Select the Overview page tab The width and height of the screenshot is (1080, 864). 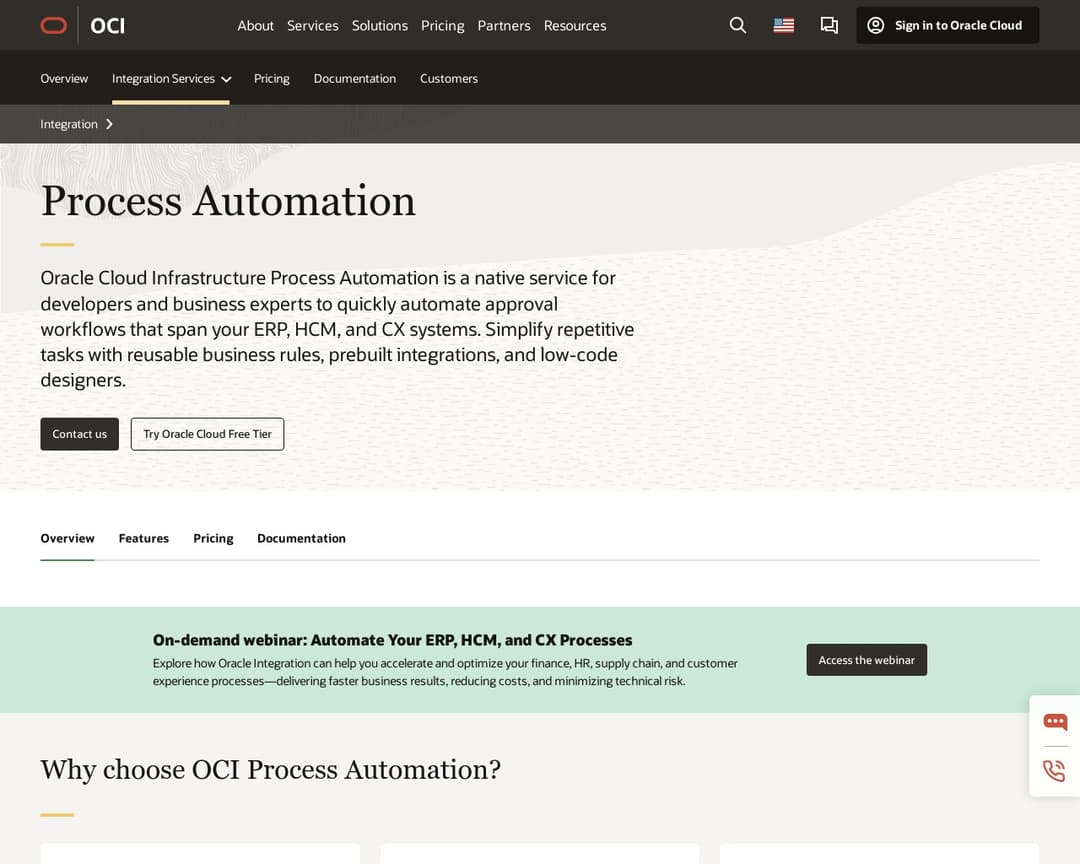click(68, 538)
